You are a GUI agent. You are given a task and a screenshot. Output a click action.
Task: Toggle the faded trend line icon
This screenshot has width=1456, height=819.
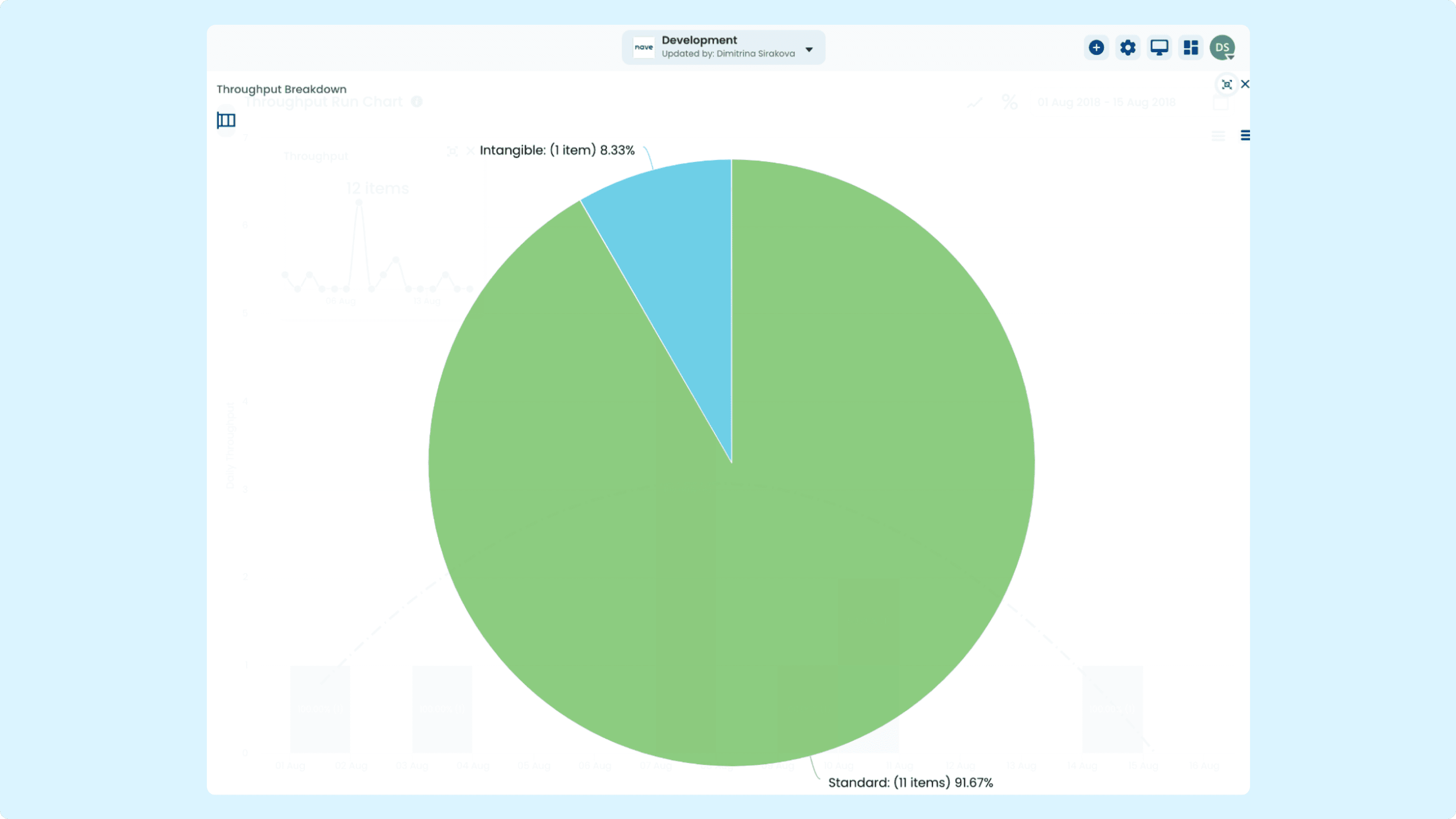point(975,103)
